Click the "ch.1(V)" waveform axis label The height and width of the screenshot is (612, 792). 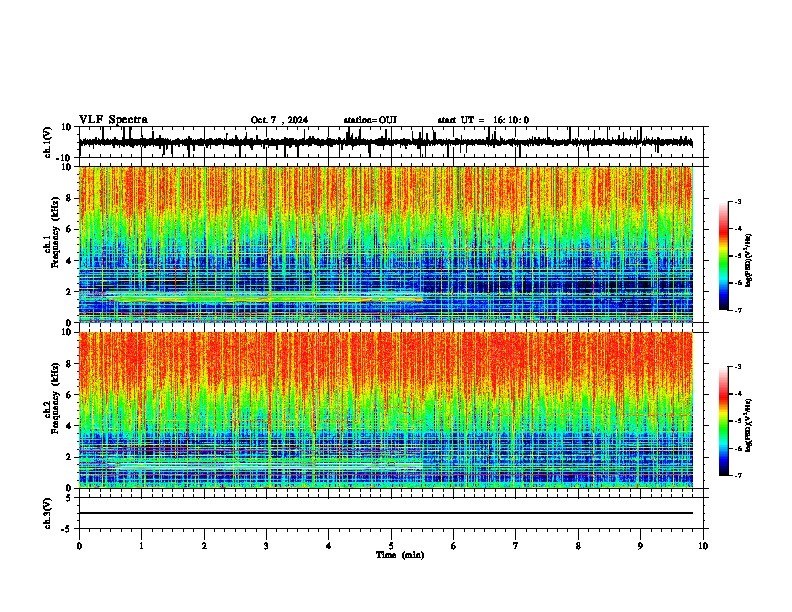(x=48, y=142)
